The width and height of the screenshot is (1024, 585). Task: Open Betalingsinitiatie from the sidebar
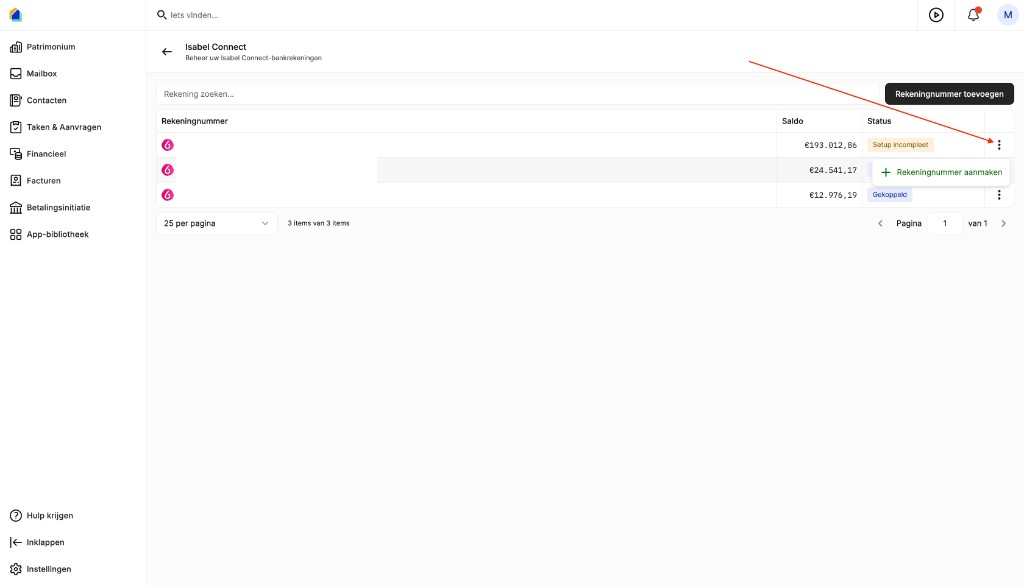59,208
